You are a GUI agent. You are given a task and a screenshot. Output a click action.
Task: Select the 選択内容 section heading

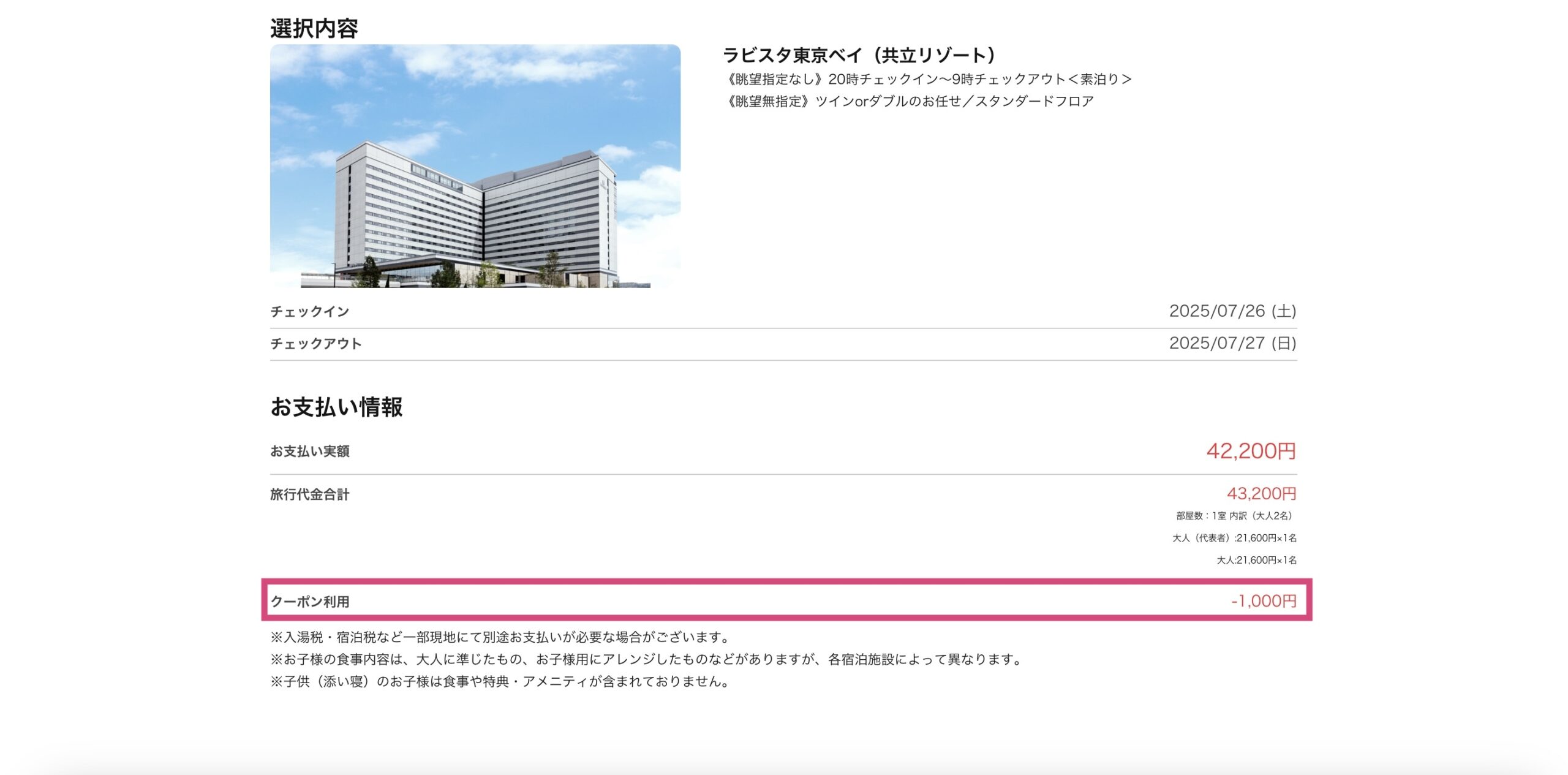314,28
